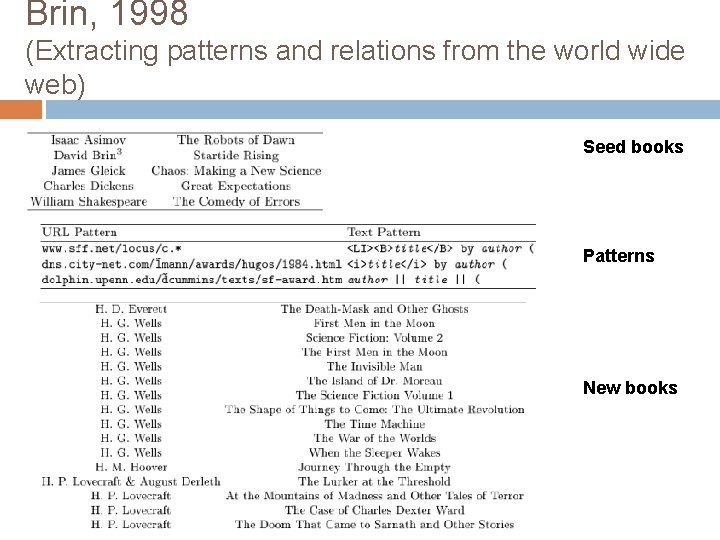Click 'Journey Through the Empty' title
This screenshot has width=720, height=540.
pyautogui.click(x=374, y=467)
